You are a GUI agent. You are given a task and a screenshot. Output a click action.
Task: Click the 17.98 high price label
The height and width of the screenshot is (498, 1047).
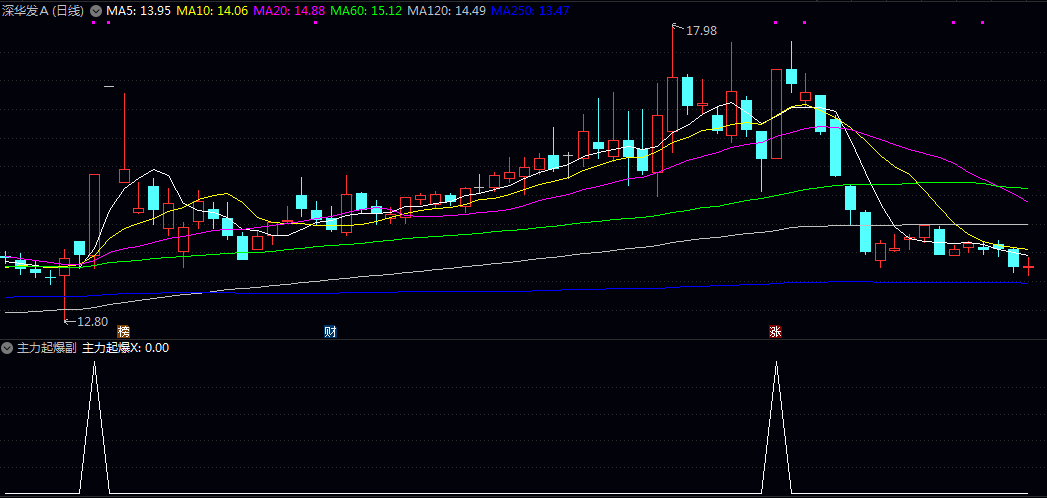point(701,31)
